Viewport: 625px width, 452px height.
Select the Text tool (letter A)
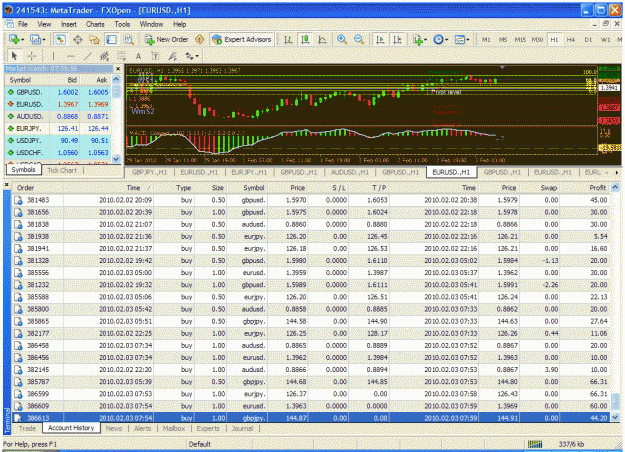(138, 56)
